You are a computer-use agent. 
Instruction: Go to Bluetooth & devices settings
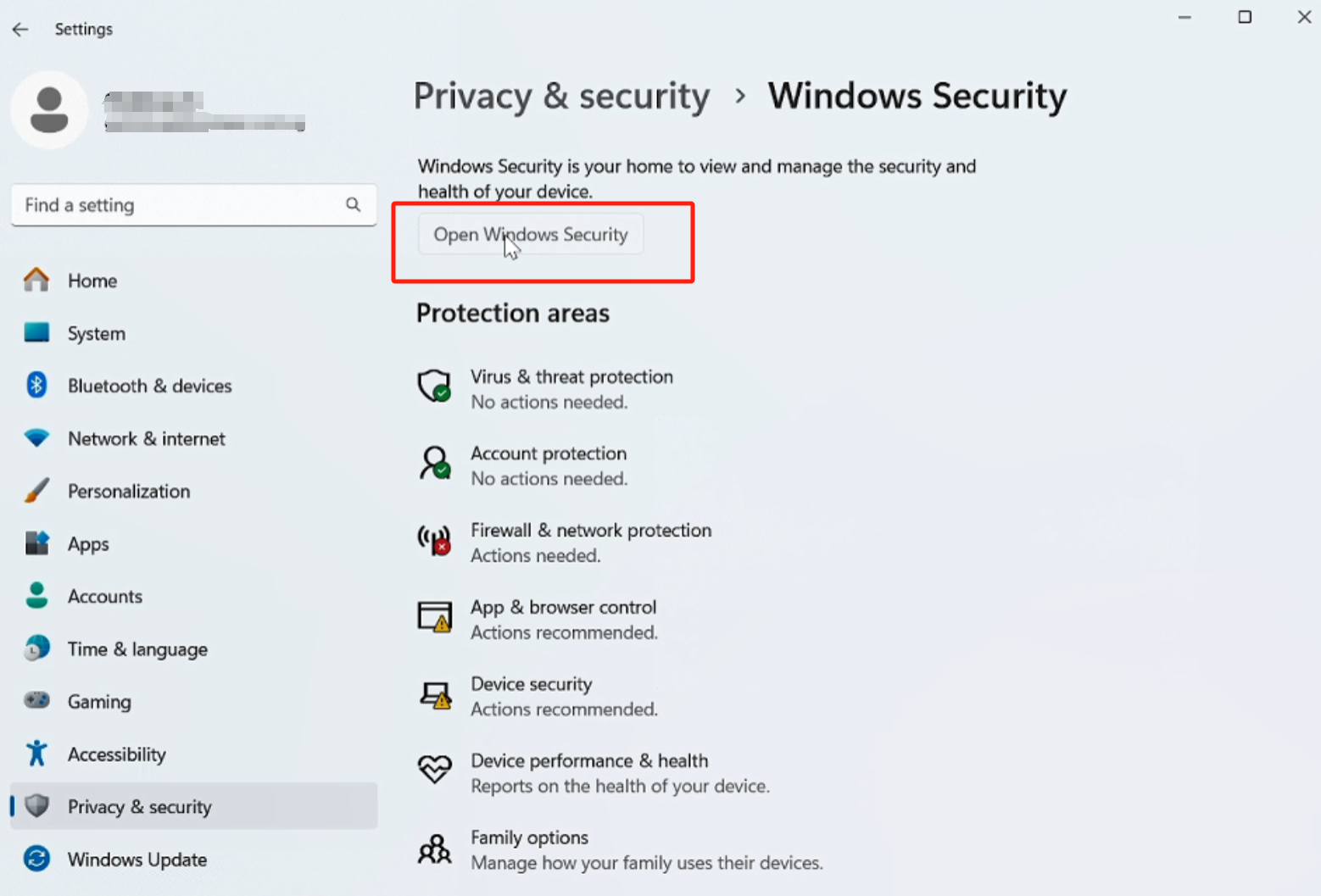coord(149,386)
